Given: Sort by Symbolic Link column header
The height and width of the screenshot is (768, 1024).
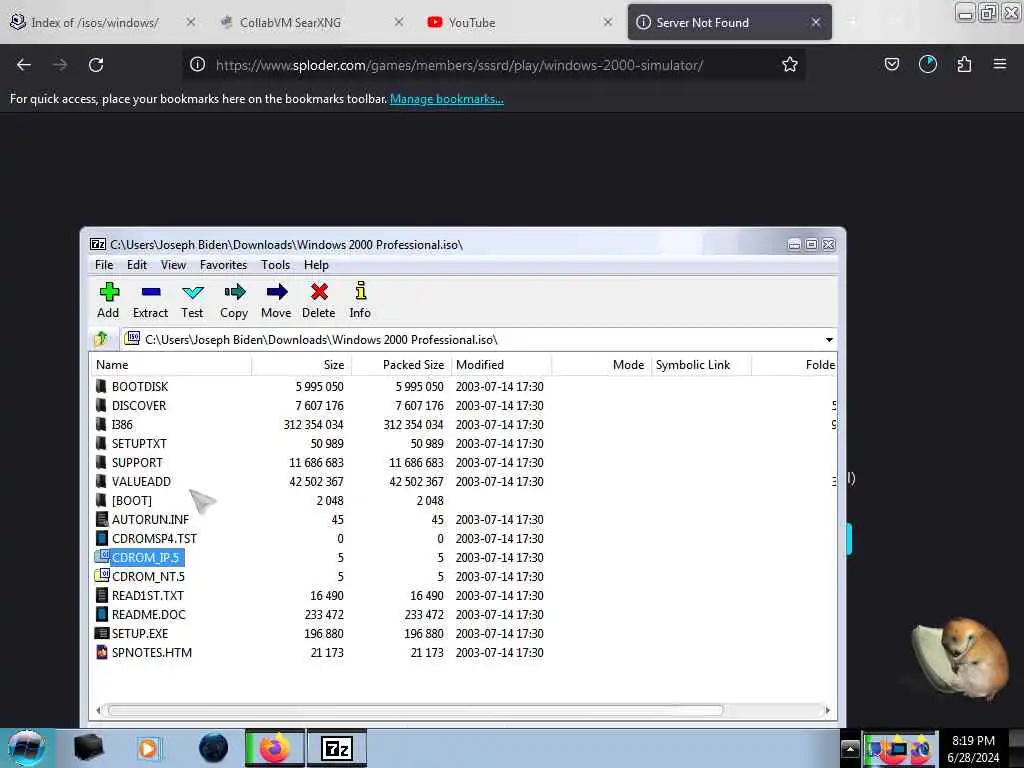Looking at the screenshot, I should pos(701,364).
